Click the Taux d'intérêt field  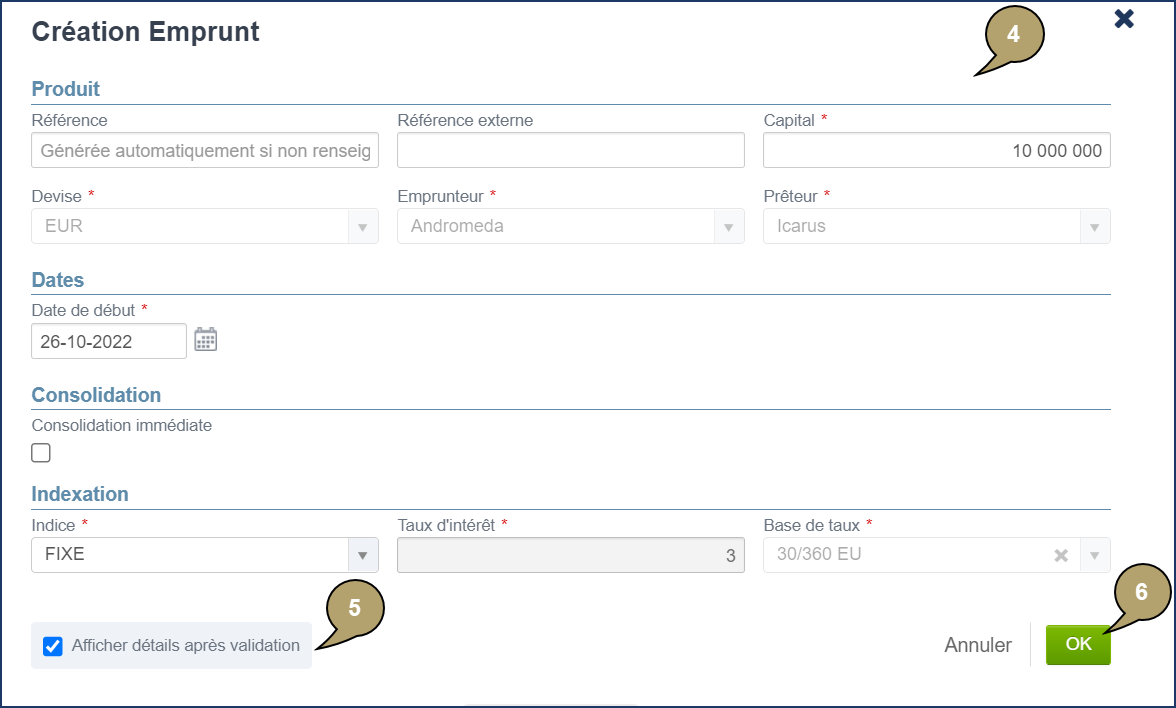(x=570, y=555)
